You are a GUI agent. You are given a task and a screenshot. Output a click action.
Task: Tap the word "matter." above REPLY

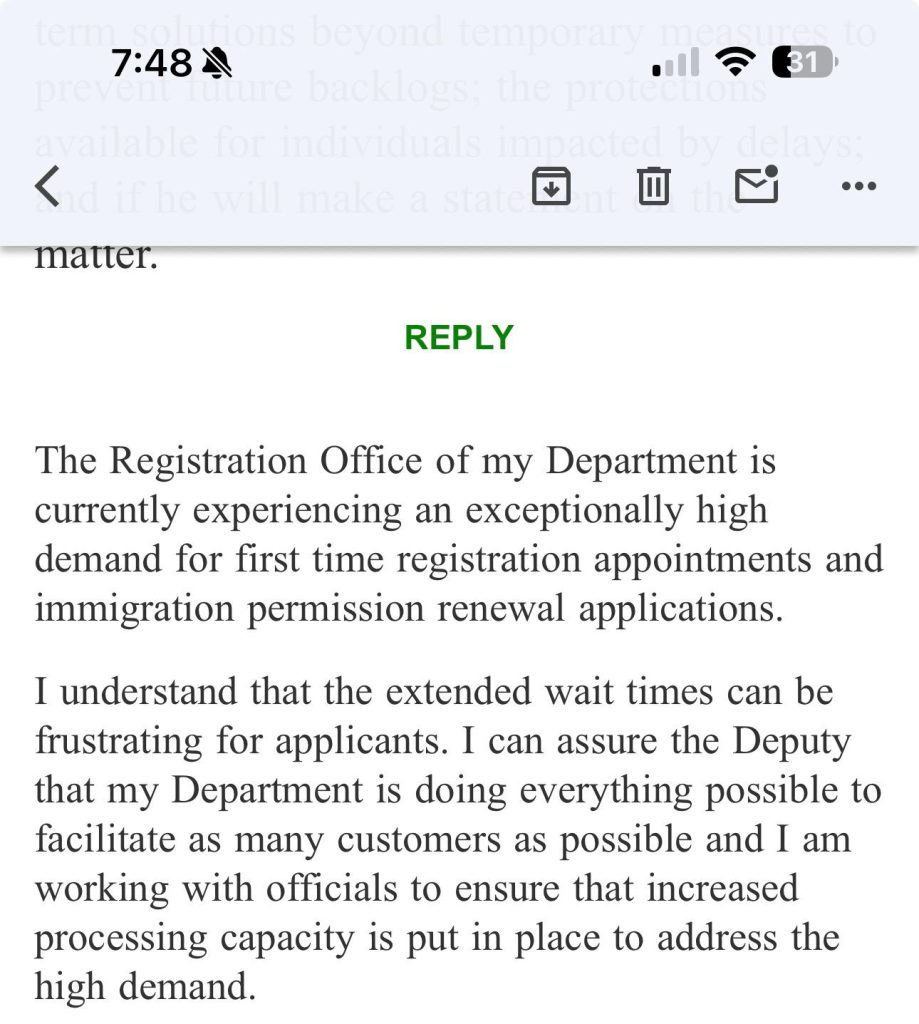pos(96,257)
